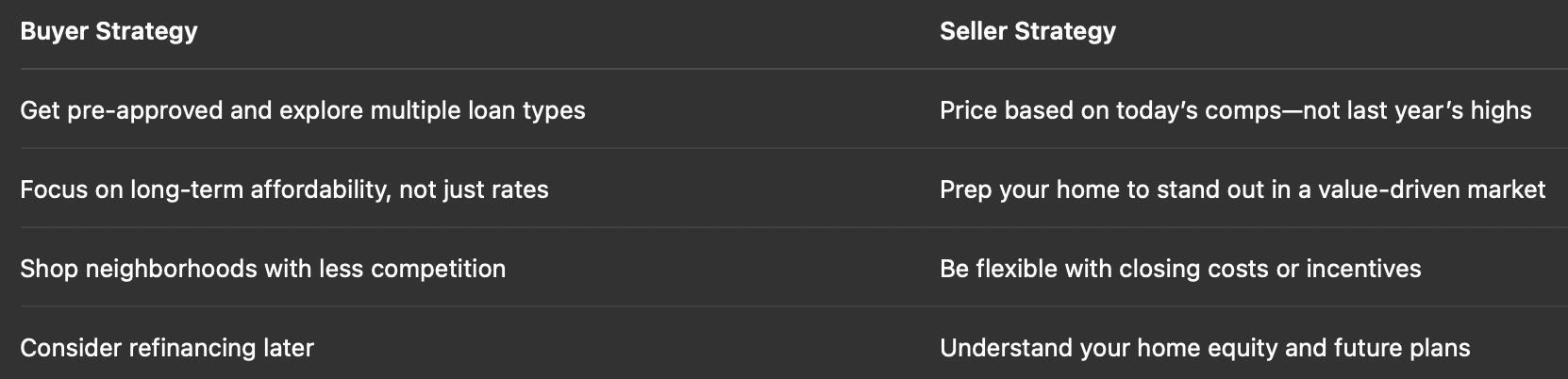Click the word 'incentives' in the seller column
The image size is (1568, 379).
click(x=1363, y=269)
